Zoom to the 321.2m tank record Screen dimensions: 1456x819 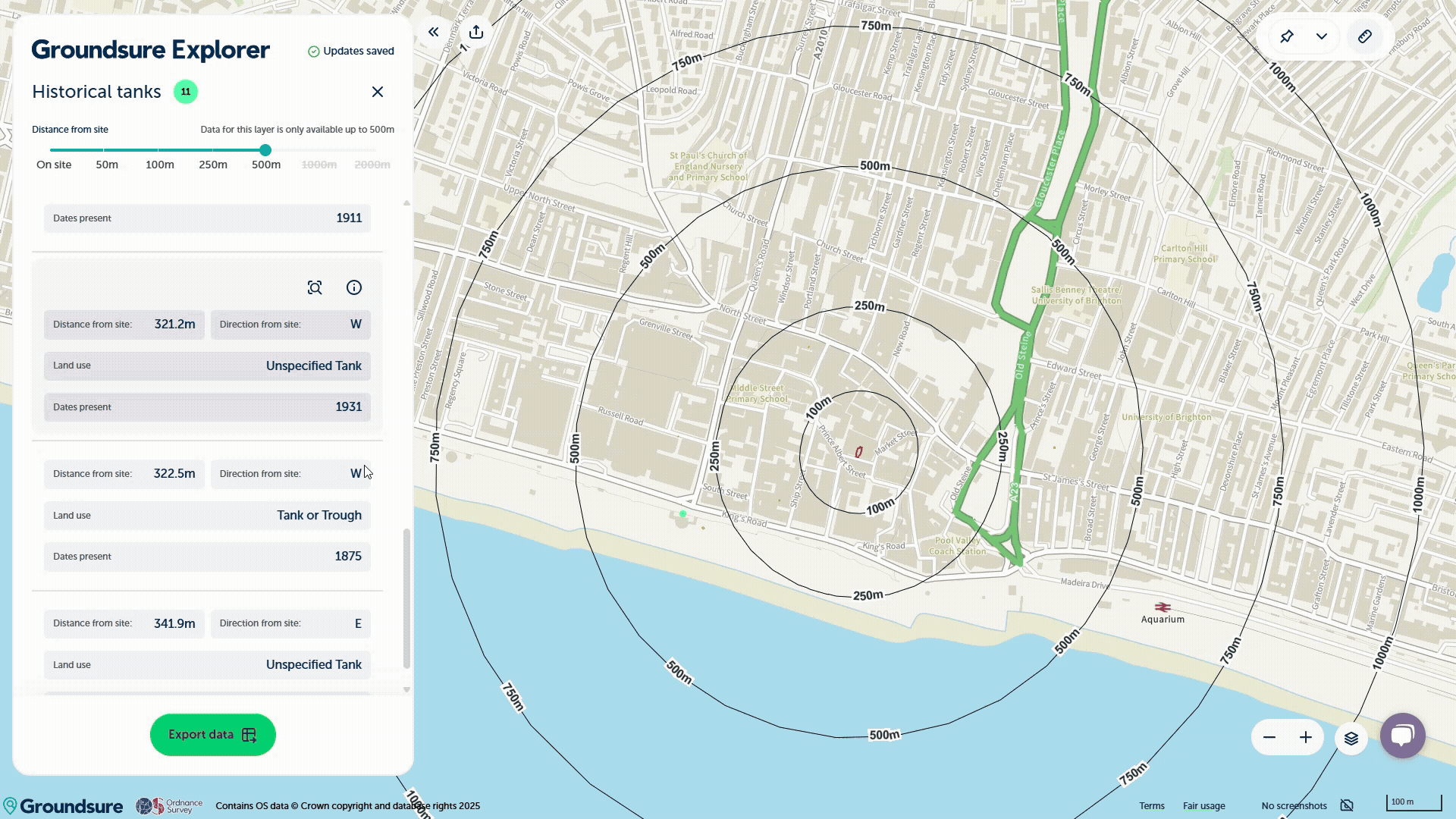(x=315, y=287)
